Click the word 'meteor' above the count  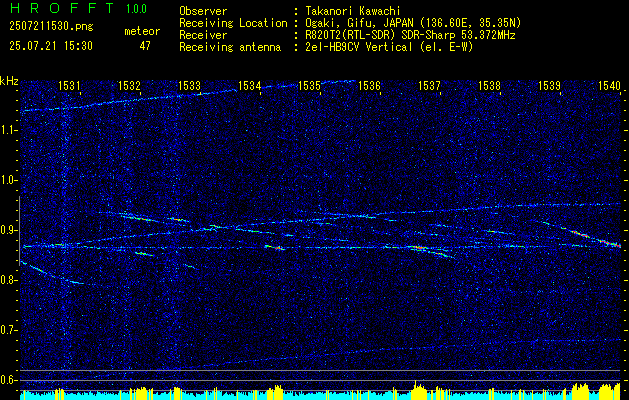tap(142, 31)
